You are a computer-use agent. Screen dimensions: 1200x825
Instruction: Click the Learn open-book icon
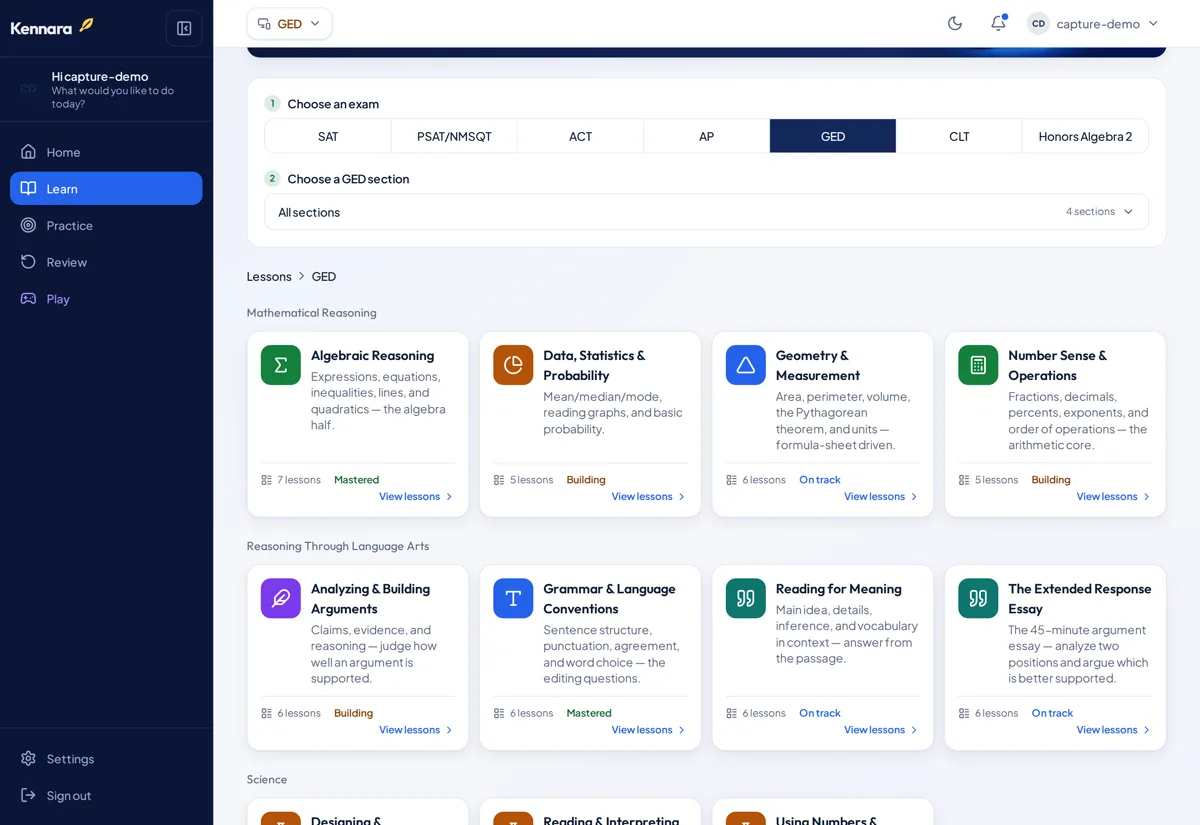click(28, 188)
